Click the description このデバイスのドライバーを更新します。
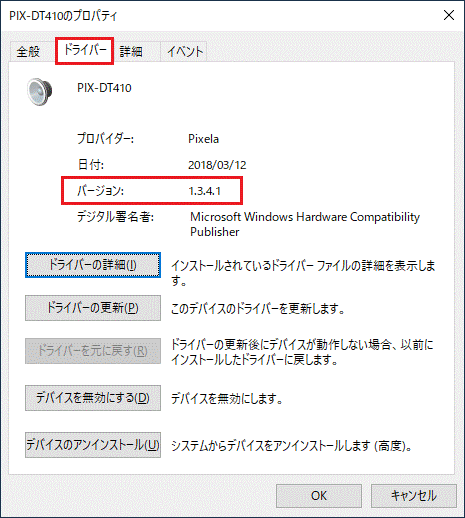The width and height of the screenshot is (465, 518). tap(258, 309)
